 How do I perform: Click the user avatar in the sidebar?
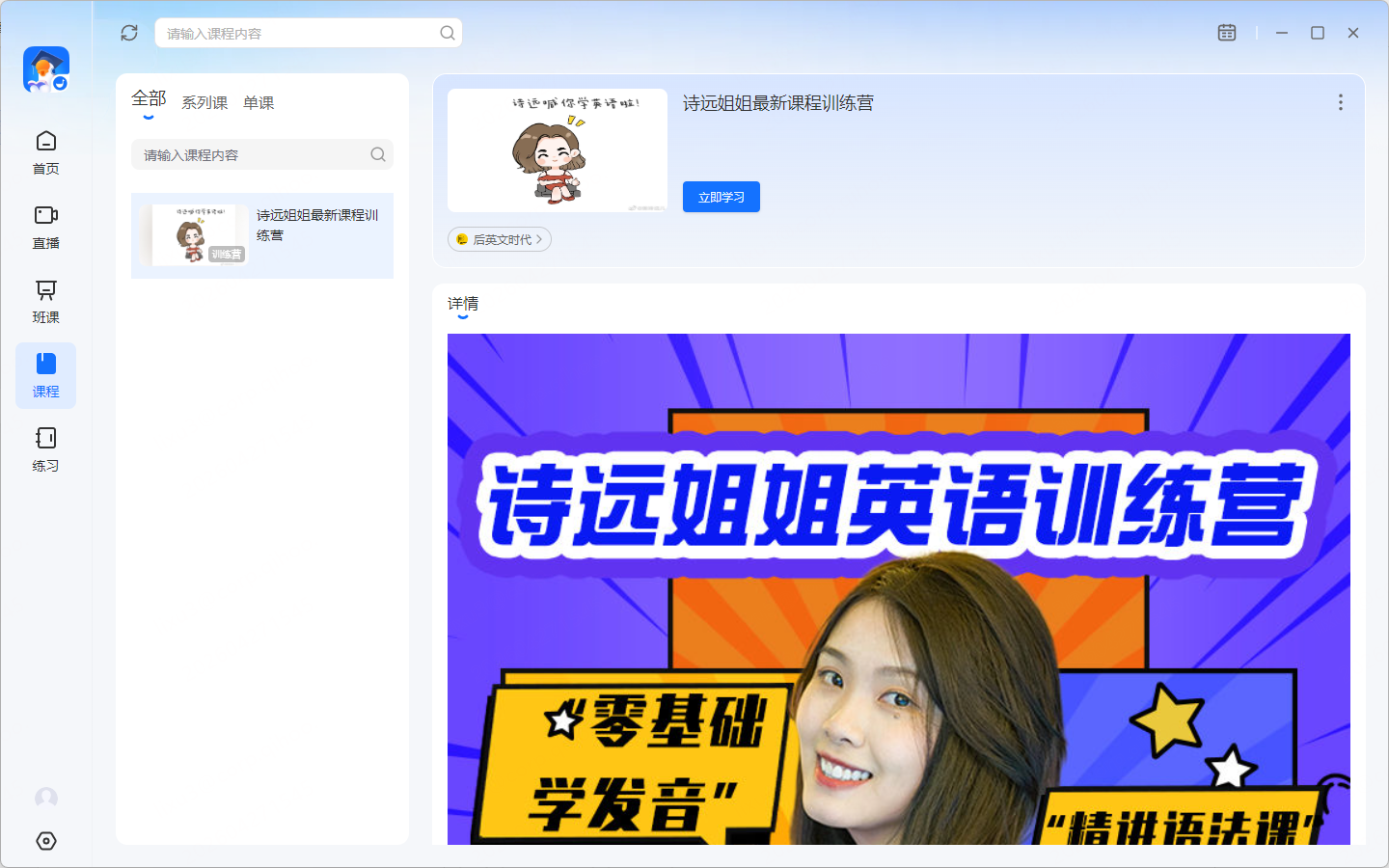tap(46, 798)
